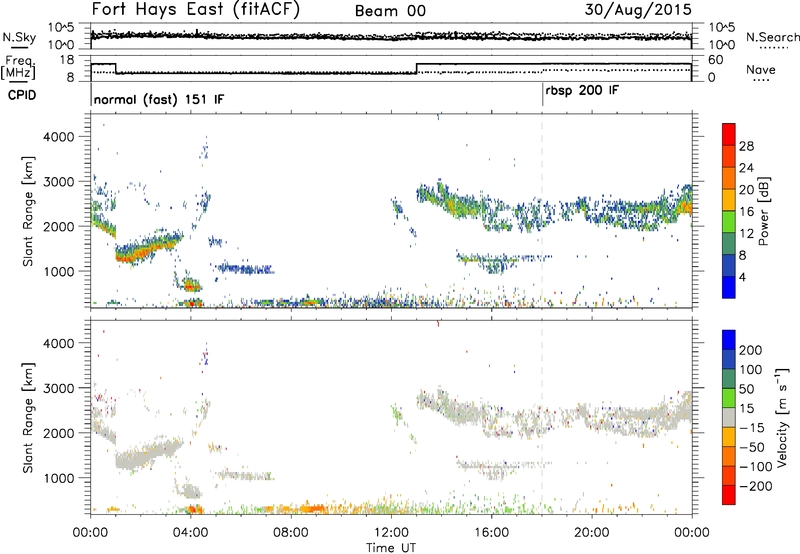
Task: Click the "200" label on Velocity colorbar
Action: coord(751,350)
